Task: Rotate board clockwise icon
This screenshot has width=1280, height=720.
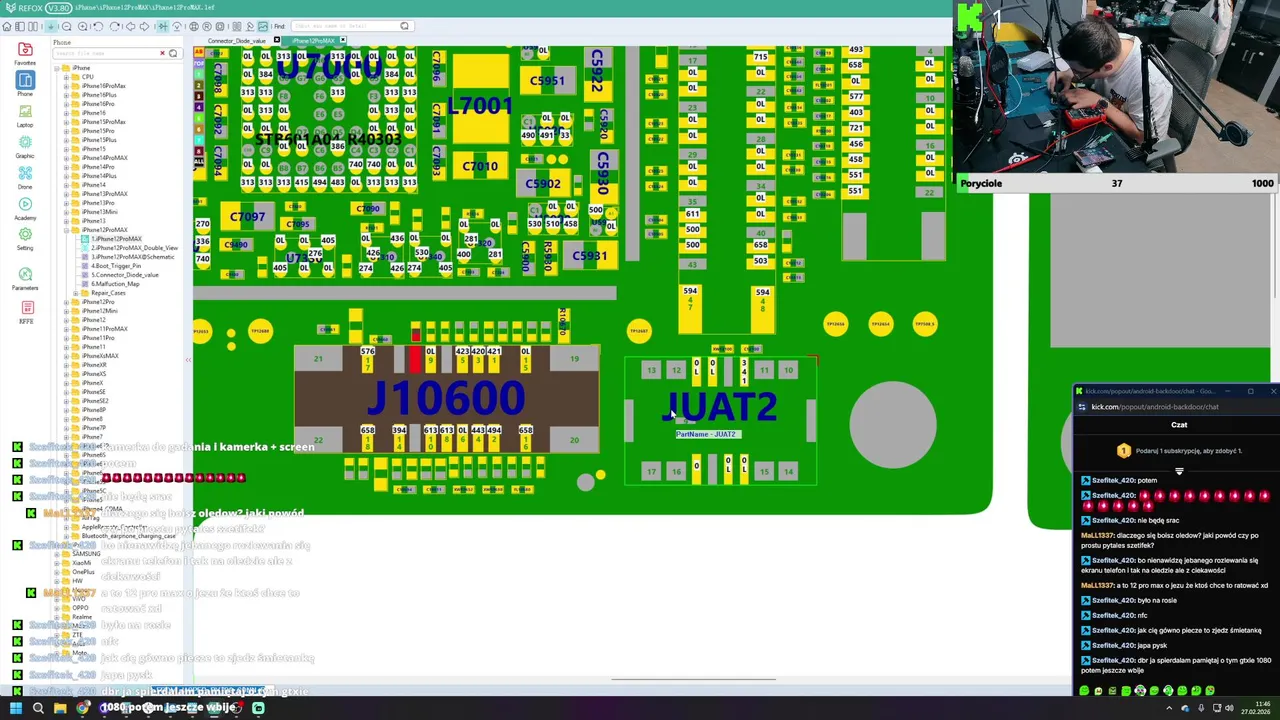Action: [x=114, y=26]
